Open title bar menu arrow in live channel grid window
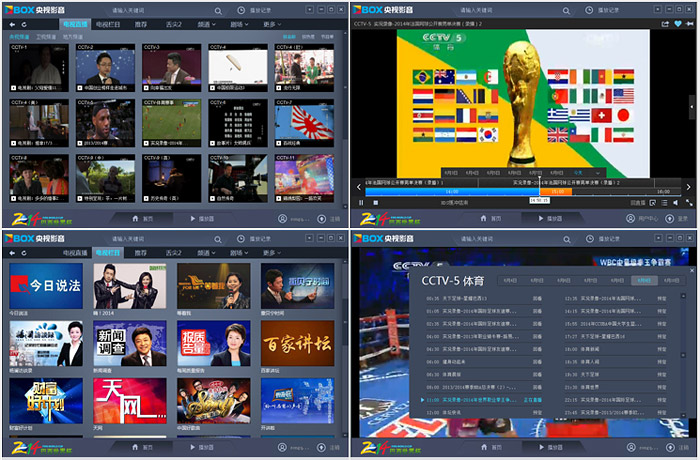Image resolution: width=700 pixels, height=460 pixels. tap(309, 9)
